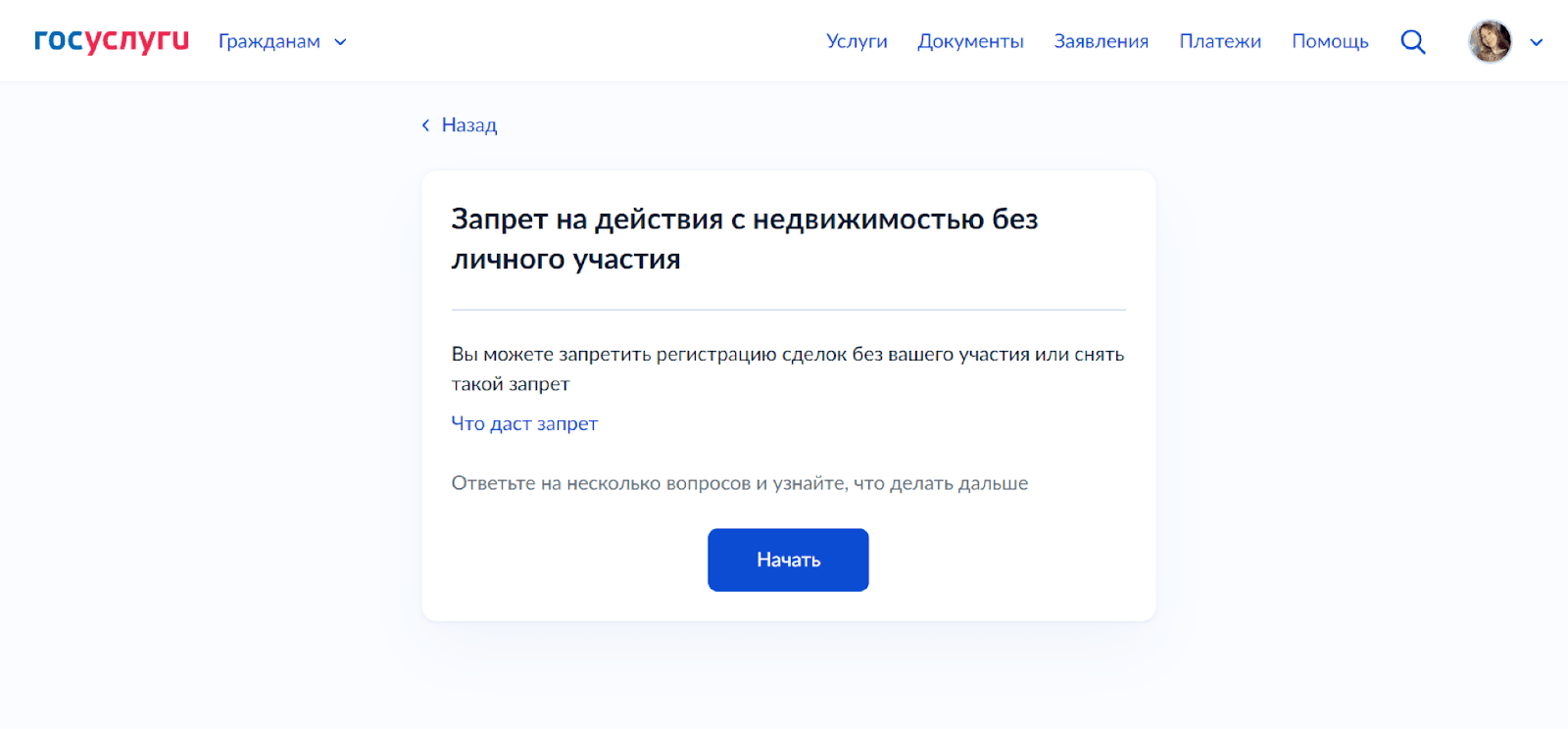This screenshot has height=729, width=1568.
Task: Open the search magnifier icon
Action: (1413, 42)
